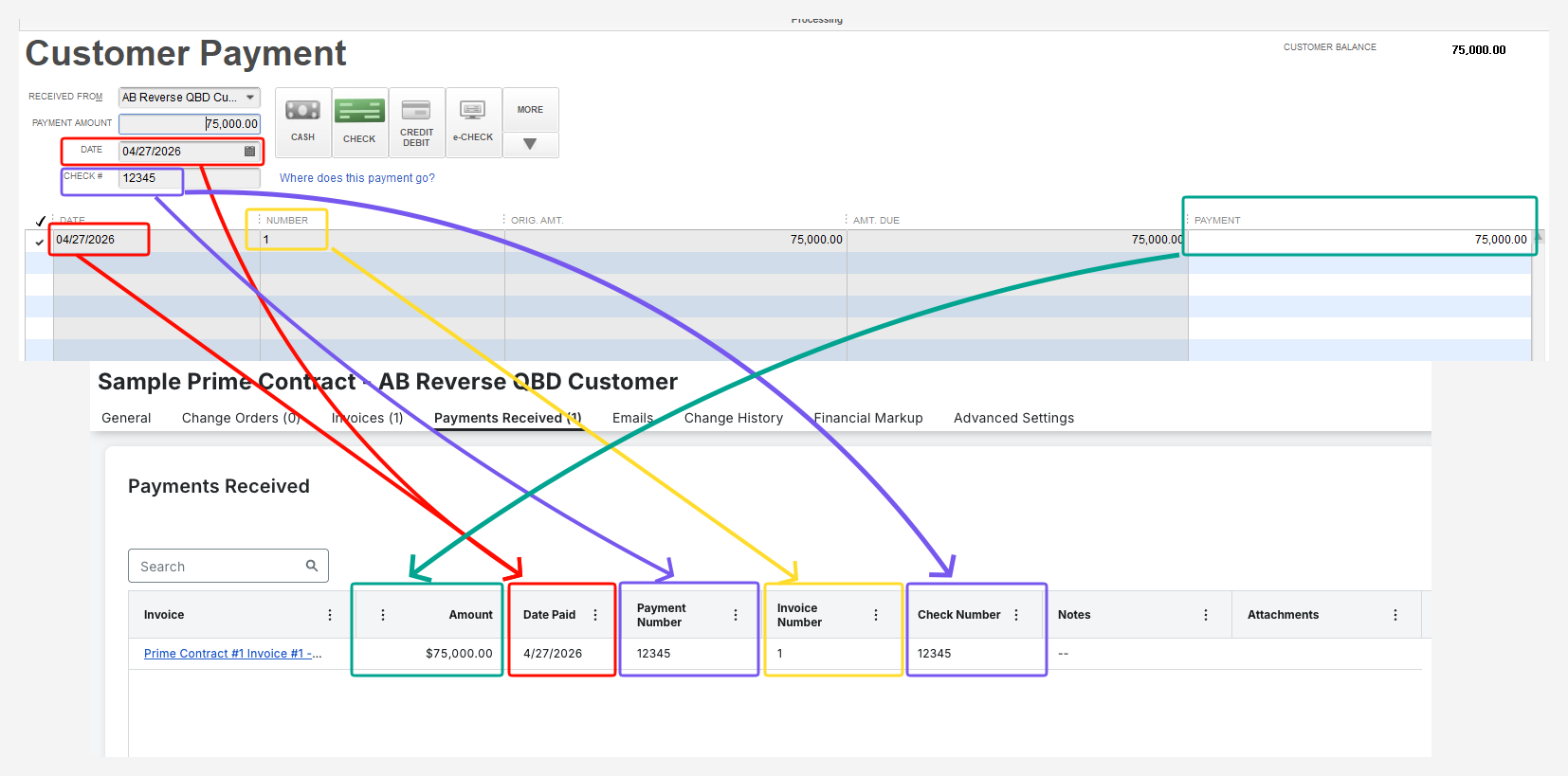This screenshot has width=1568, height=776.
Task: Click the $75,000.00 Amount cell
Action: 427,654
